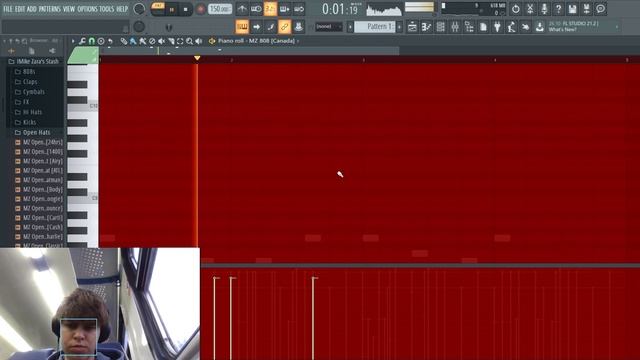Click previous pattern arrow left of Pattern 1
Screen dimensions: 640x360
[x=350, y=27]
